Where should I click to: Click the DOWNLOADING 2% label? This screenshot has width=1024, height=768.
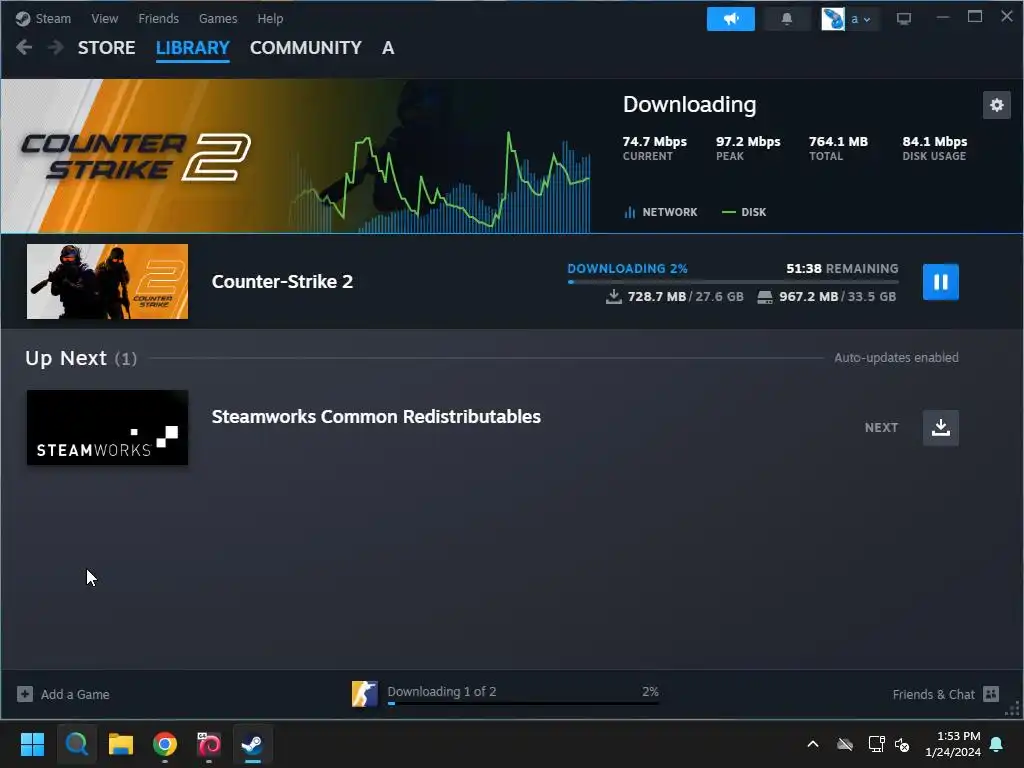tap(627, 268)
